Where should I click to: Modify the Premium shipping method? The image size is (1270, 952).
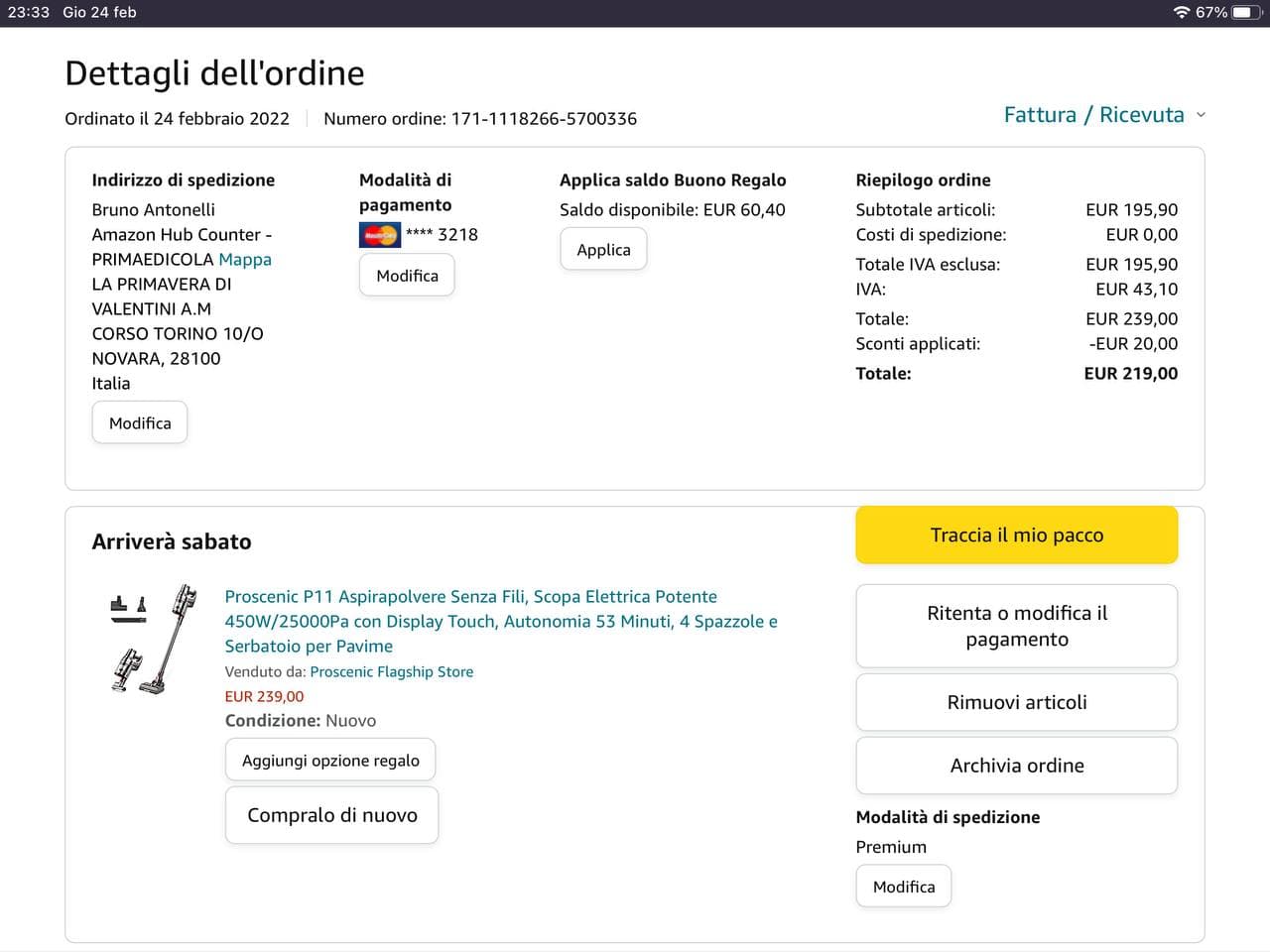(903, 887)
